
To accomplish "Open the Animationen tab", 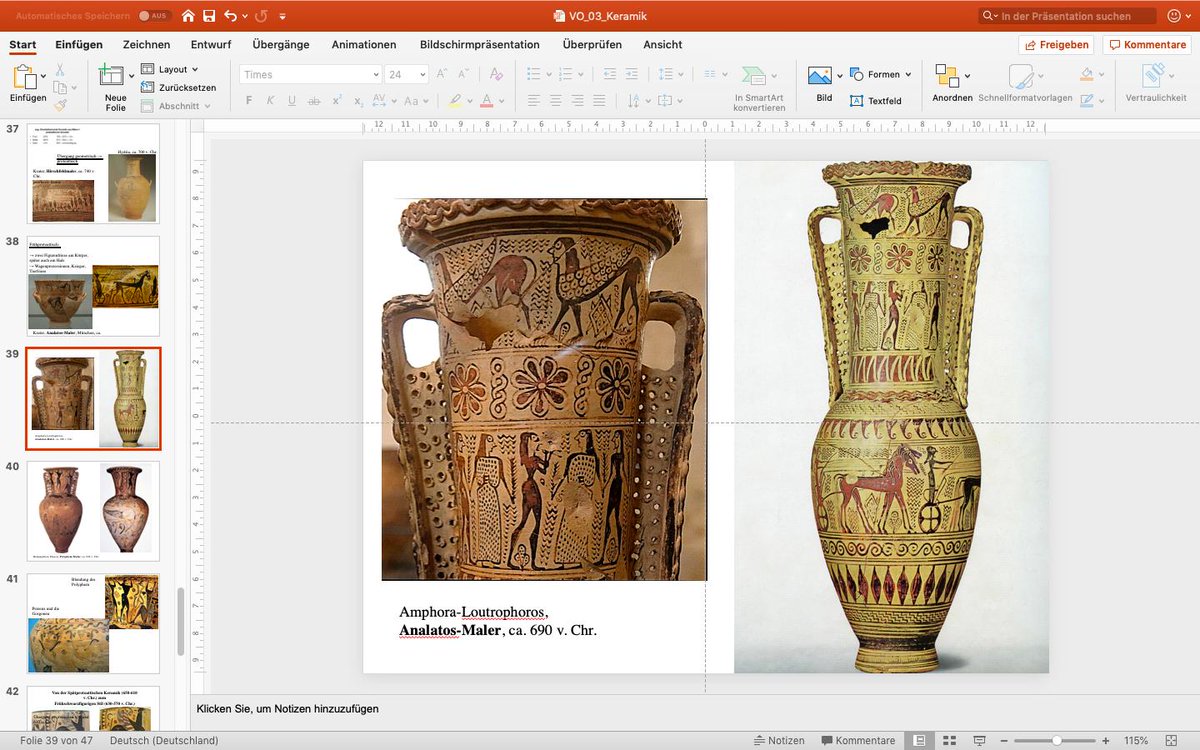I will coord(364,45).
